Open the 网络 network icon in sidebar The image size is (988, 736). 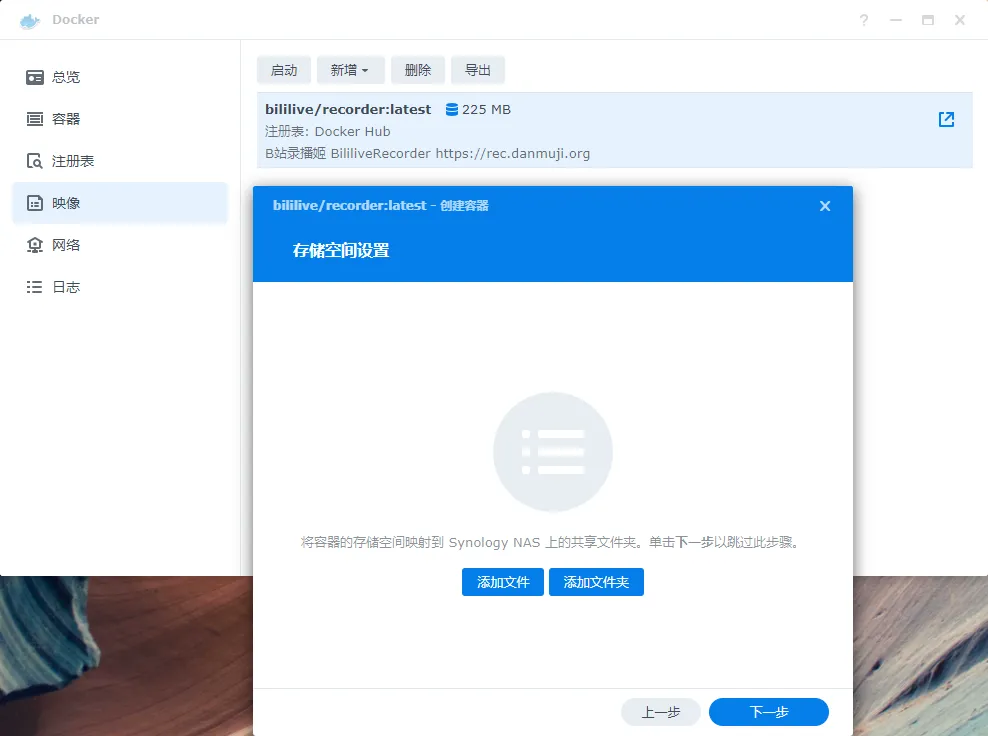click(35, 245)
